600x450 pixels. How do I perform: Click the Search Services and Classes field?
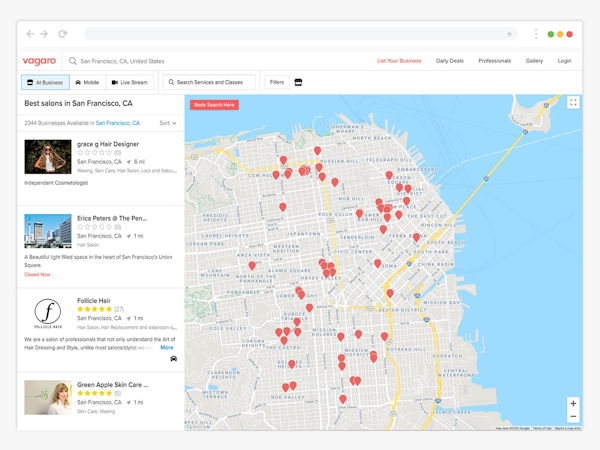(209, 82)
